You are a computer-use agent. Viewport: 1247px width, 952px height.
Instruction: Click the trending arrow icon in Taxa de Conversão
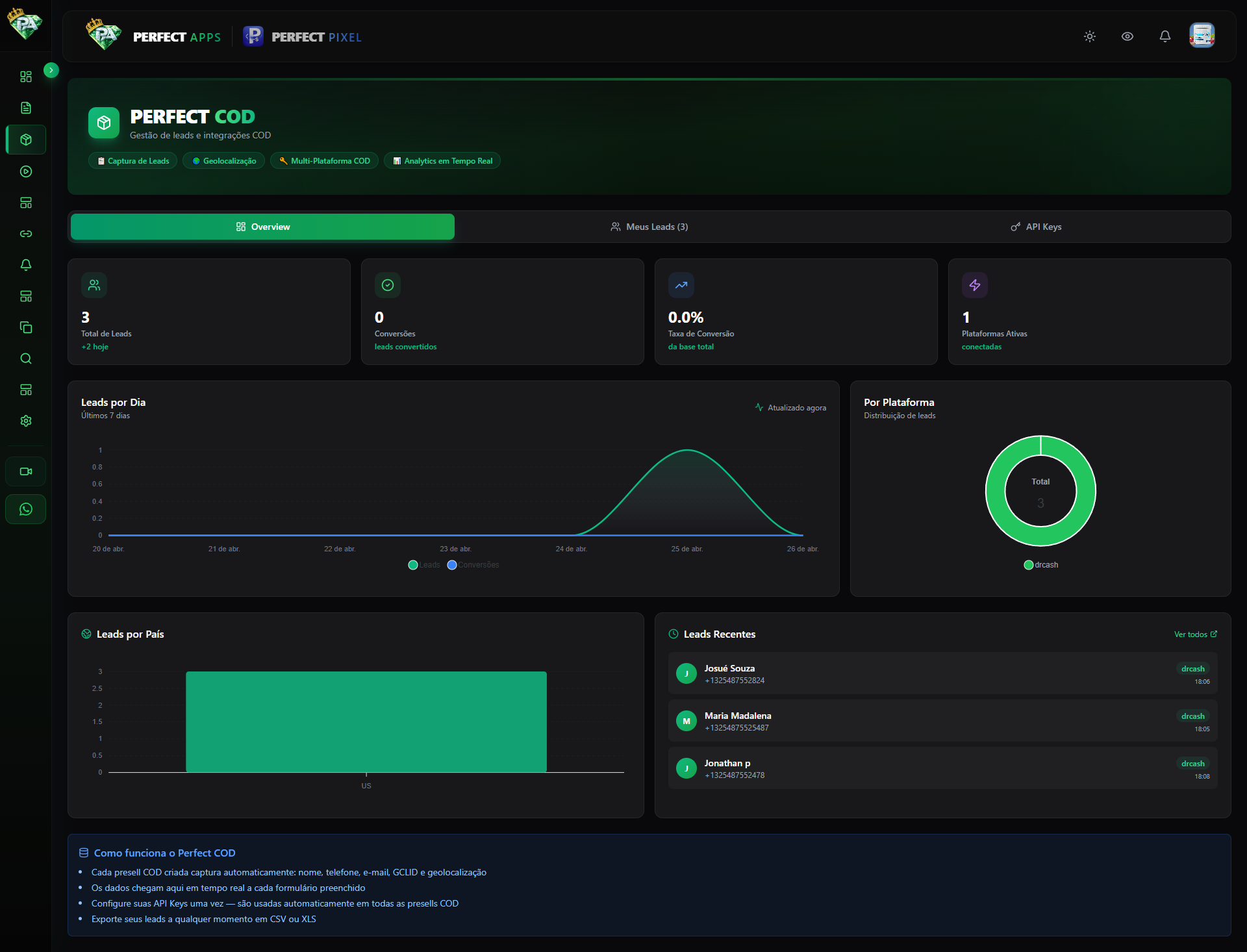681,285
